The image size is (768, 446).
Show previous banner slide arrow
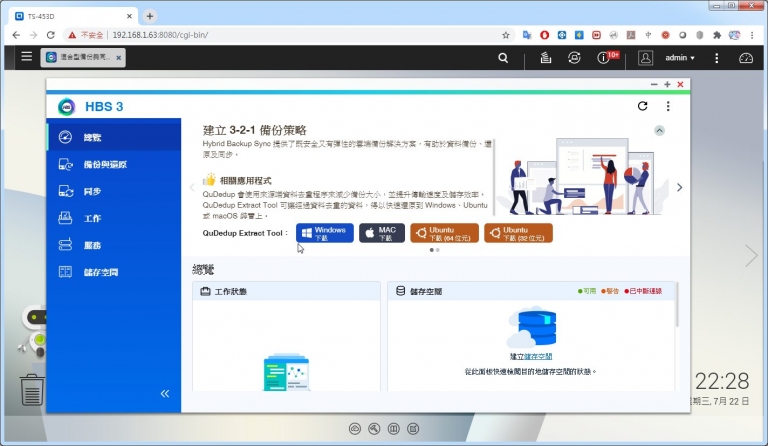(x=192, y=188)
